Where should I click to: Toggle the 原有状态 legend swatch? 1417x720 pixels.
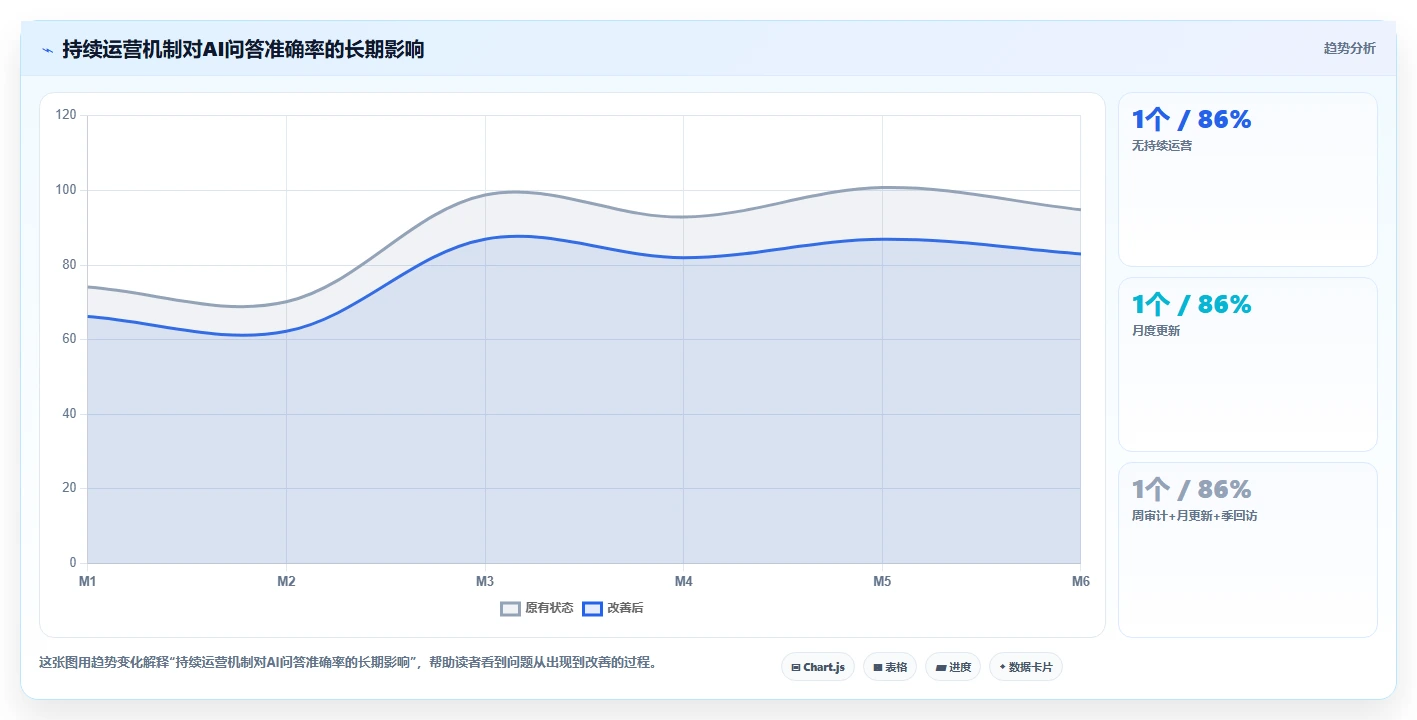coord(510,608)
